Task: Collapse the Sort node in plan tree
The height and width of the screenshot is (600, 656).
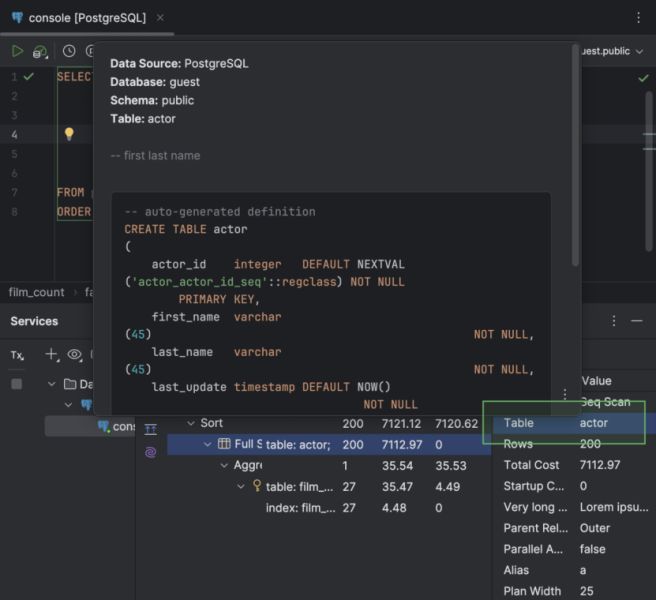Action: [x=191, y=423]
